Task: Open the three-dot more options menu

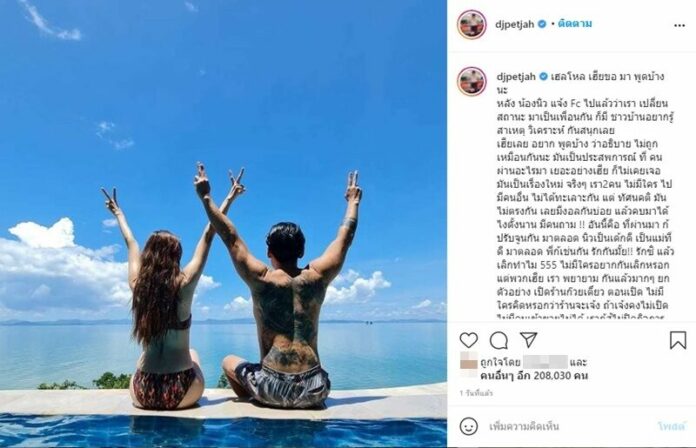Action: [679, 26]
